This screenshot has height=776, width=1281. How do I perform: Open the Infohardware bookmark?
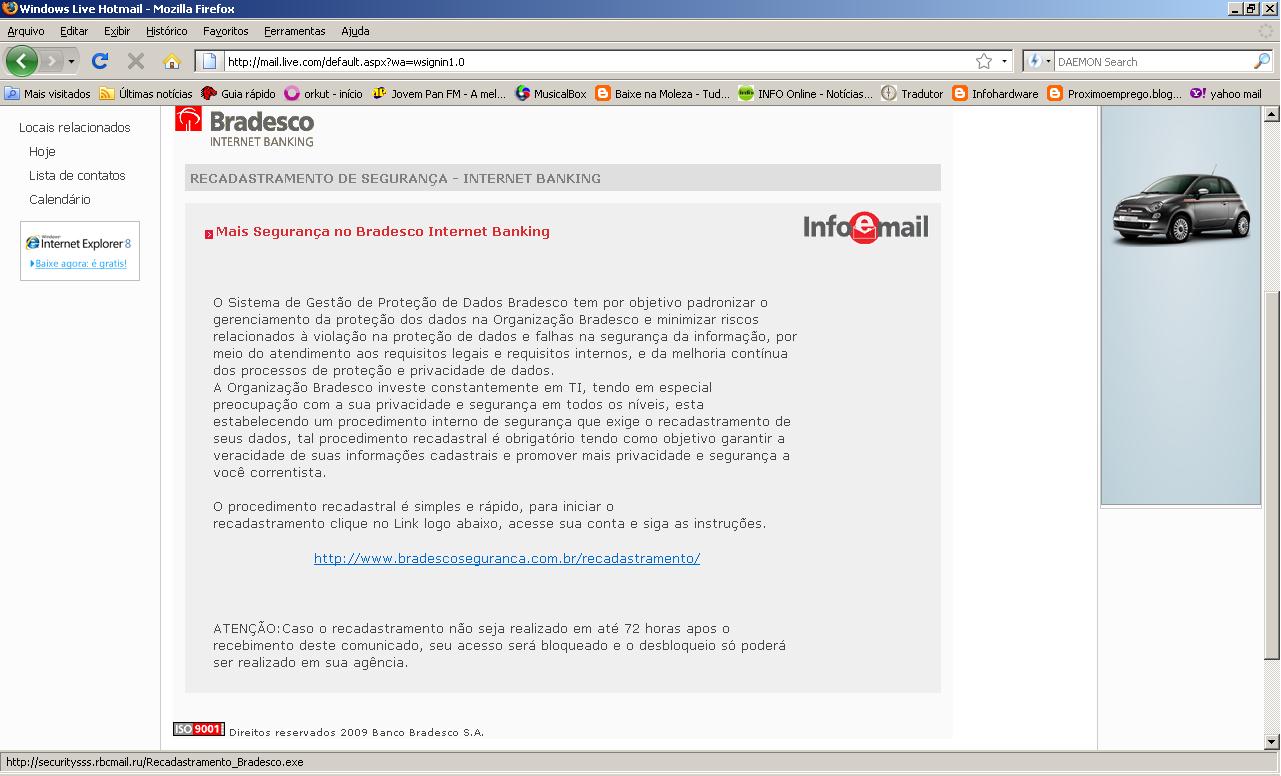(x=995, y=94)
